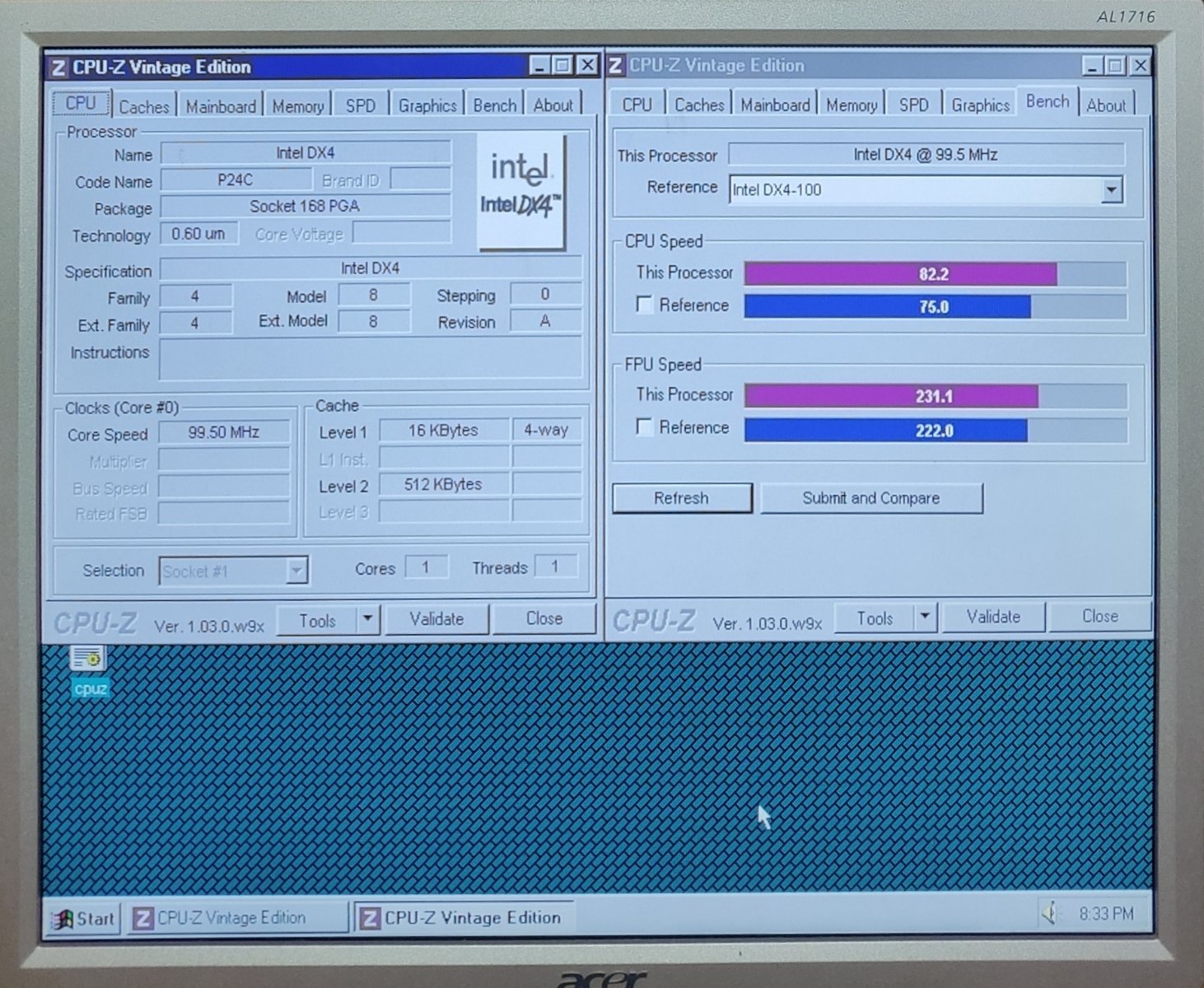
Task: Maximize the right CPU-Z window
Action: [1116, 66]
